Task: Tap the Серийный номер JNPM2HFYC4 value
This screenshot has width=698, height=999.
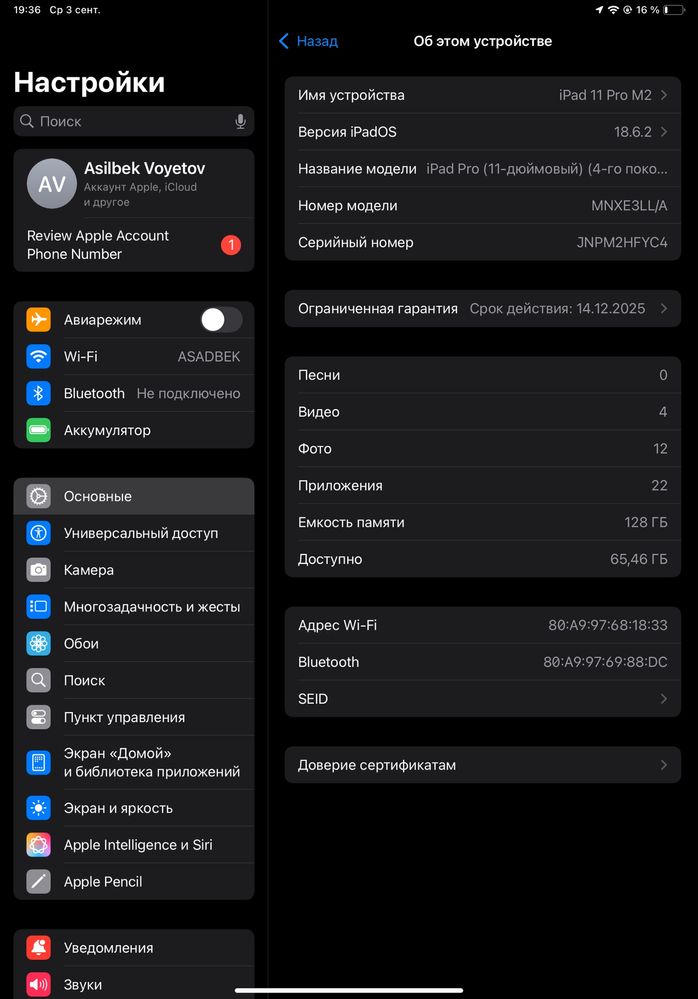Action: (x=622, y=243)
